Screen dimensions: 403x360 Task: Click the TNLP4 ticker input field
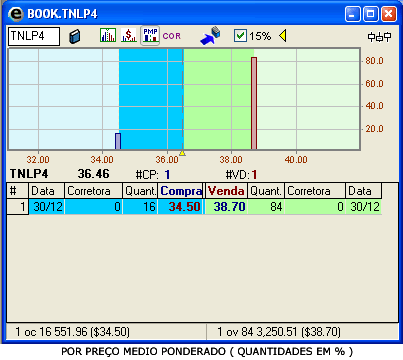(x=34, y=36)
